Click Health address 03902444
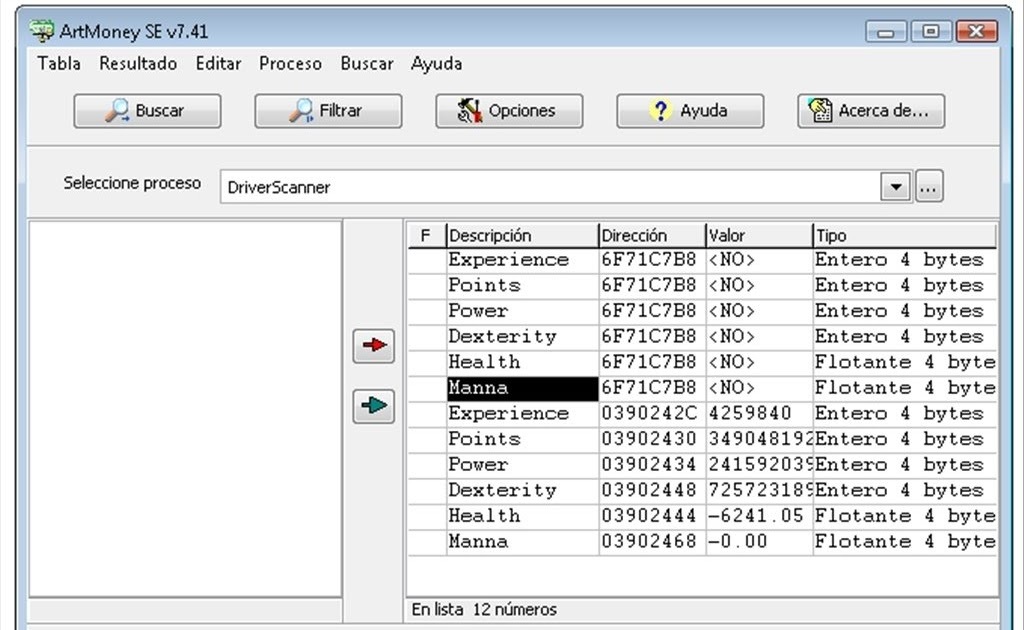Image resolution: width=1024 pixels, height=630 pixels. pyautogui.click(x=649, y=516)
